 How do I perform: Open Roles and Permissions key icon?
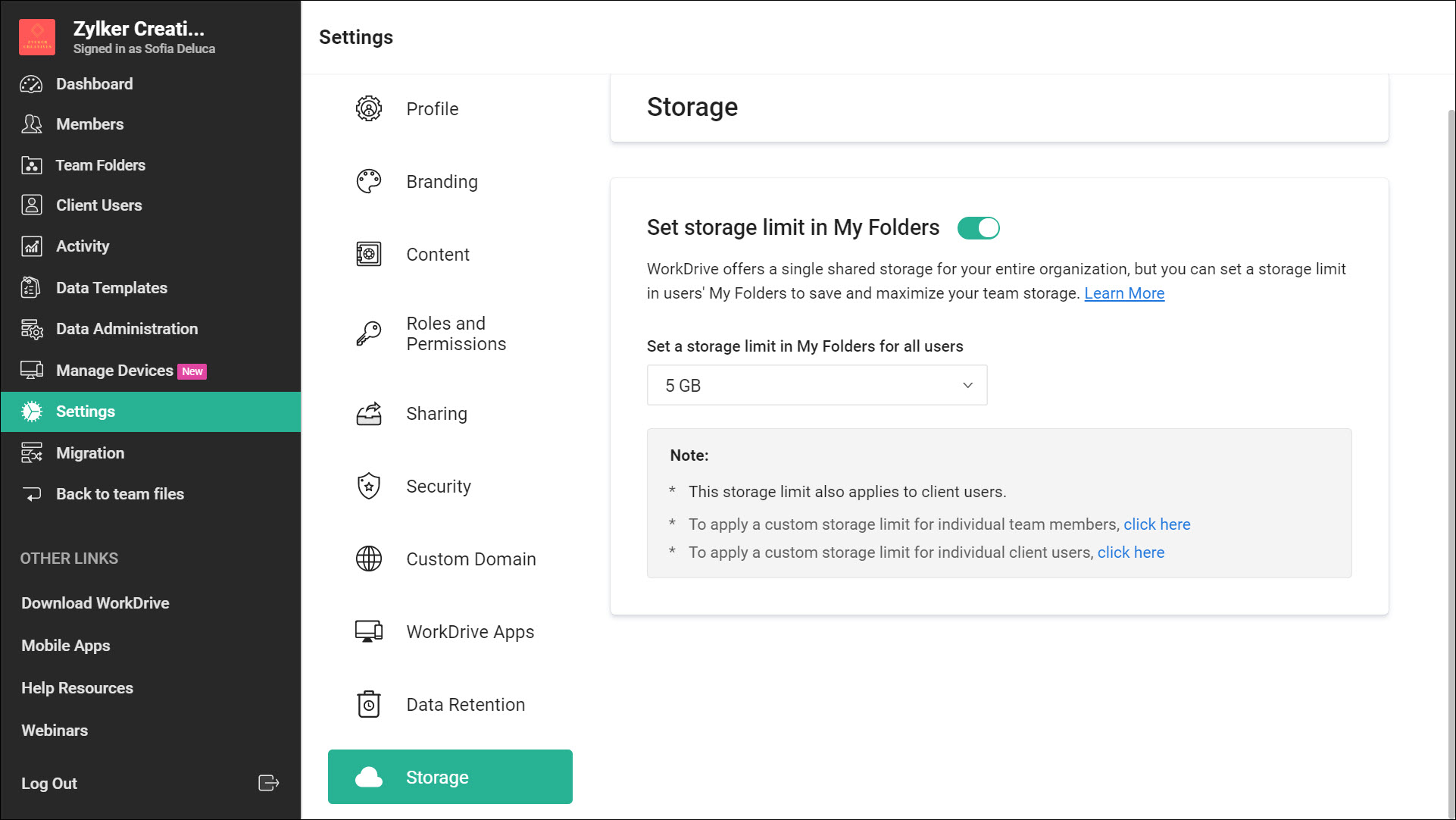tap(368, 333)
